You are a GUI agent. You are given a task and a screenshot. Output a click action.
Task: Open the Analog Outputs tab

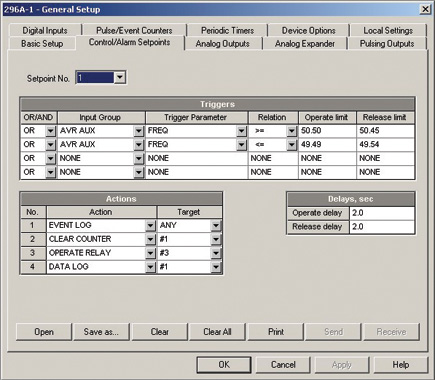(223, 44)
